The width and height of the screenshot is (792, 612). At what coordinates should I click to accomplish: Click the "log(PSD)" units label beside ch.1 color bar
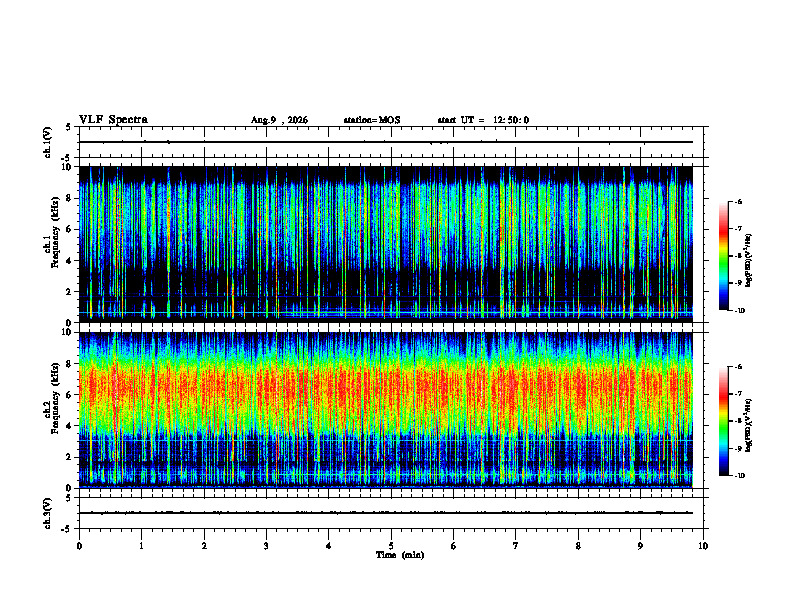[749, 260]
